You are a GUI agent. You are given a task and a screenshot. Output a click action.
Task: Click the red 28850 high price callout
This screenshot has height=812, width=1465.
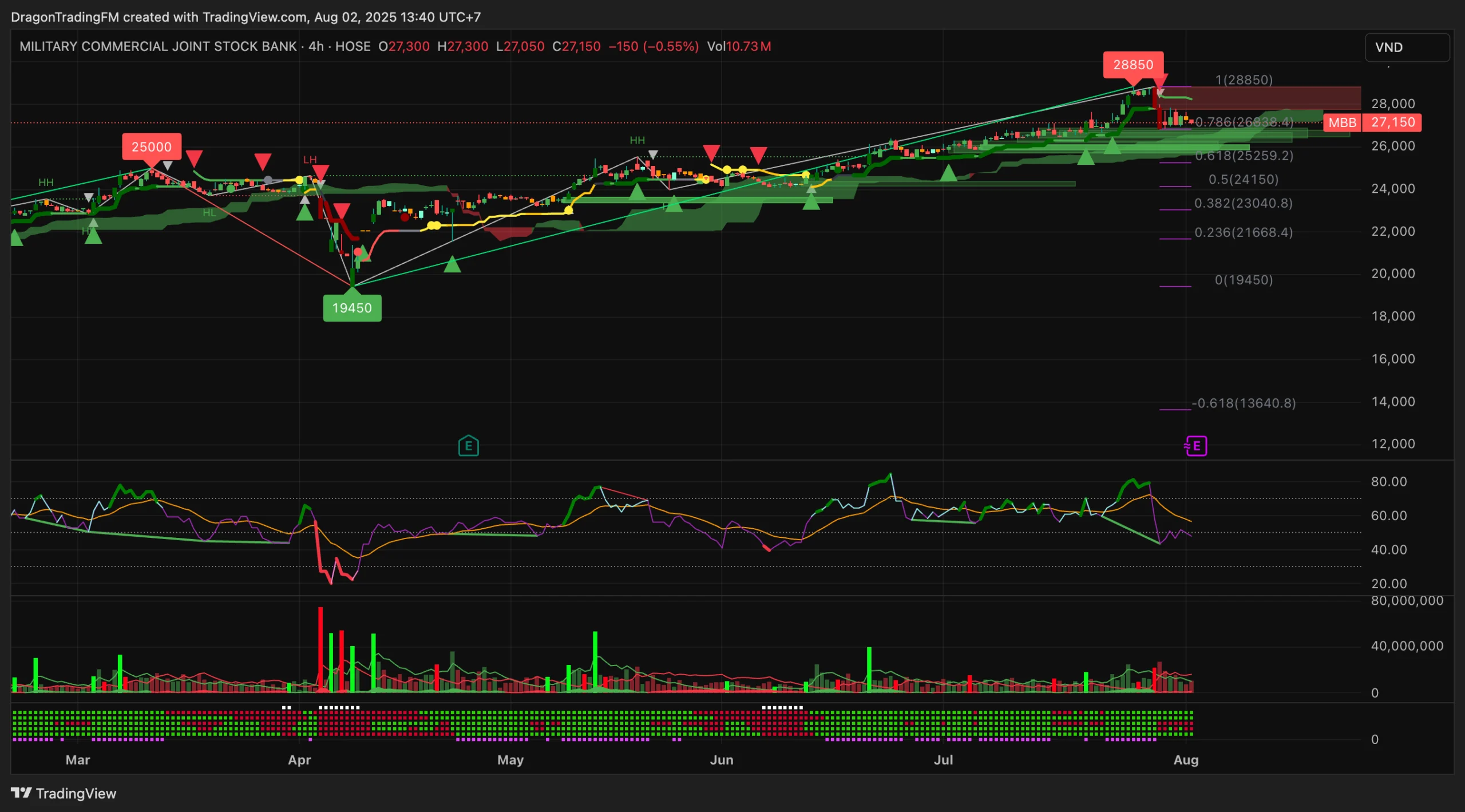1133,65
